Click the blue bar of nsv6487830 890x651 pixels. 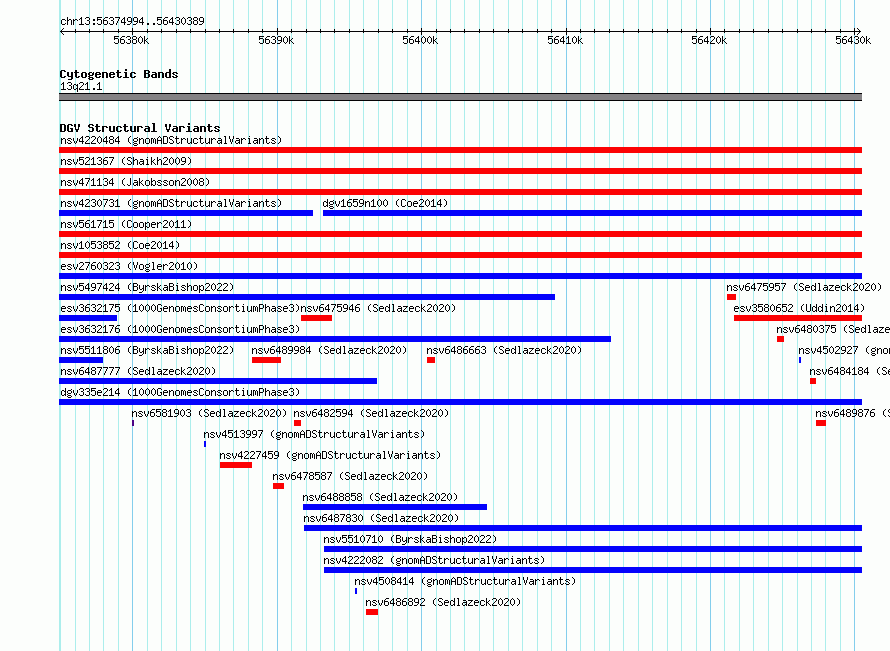pos(583,528)
